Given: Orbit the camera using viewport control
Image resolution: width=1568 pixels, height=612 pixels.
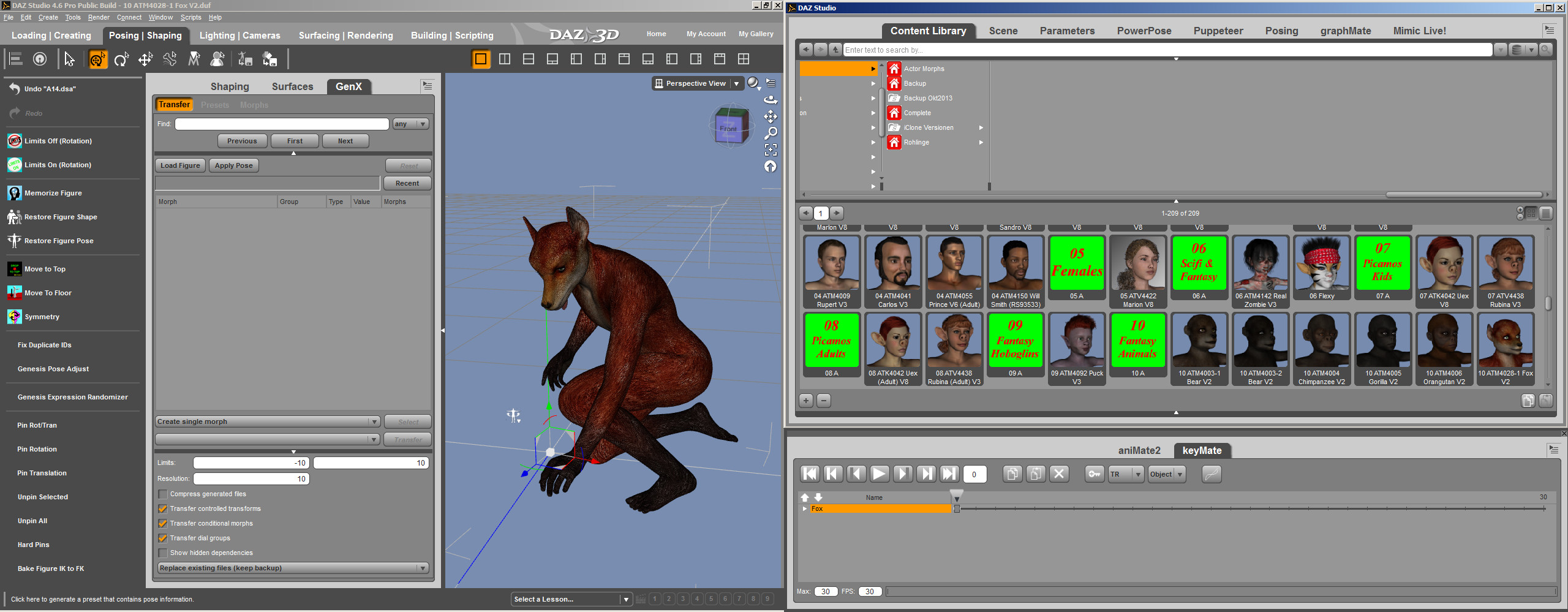Looking at the screenshot, I should pos(771,99).
